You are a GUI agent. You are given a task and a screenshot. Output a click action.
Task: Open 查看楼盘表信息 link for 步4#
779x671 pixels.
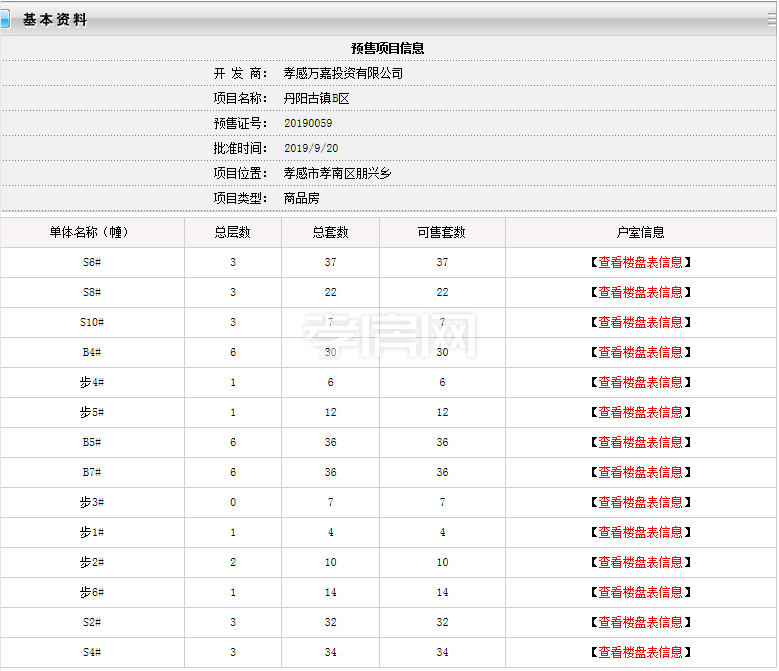click(640, 382)
